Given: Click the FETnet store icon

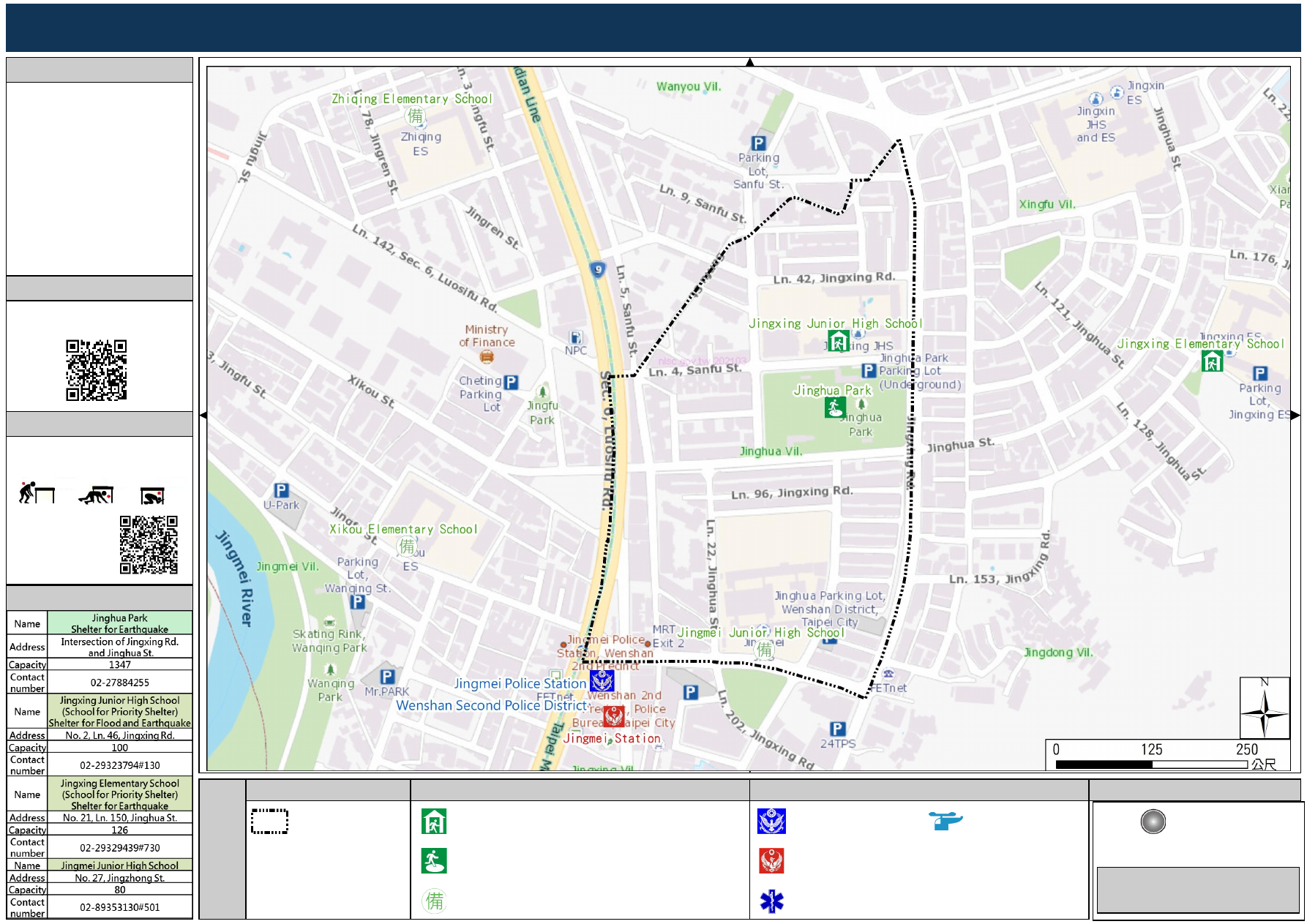Looking at the screenshot, I should pos(888,674).
